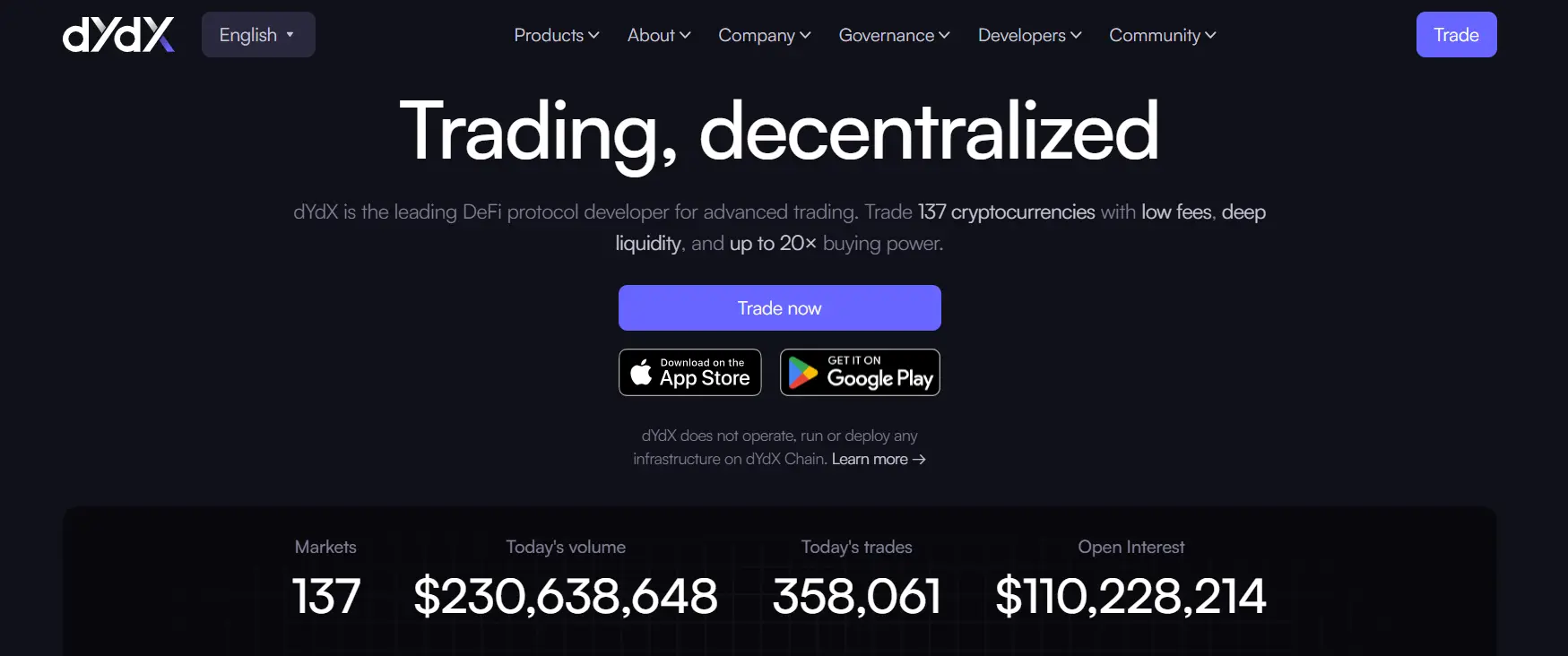This screenshot has width=1568, height=656.
Task: Click the Open Interest dollar value
Action: point(1131,596)
